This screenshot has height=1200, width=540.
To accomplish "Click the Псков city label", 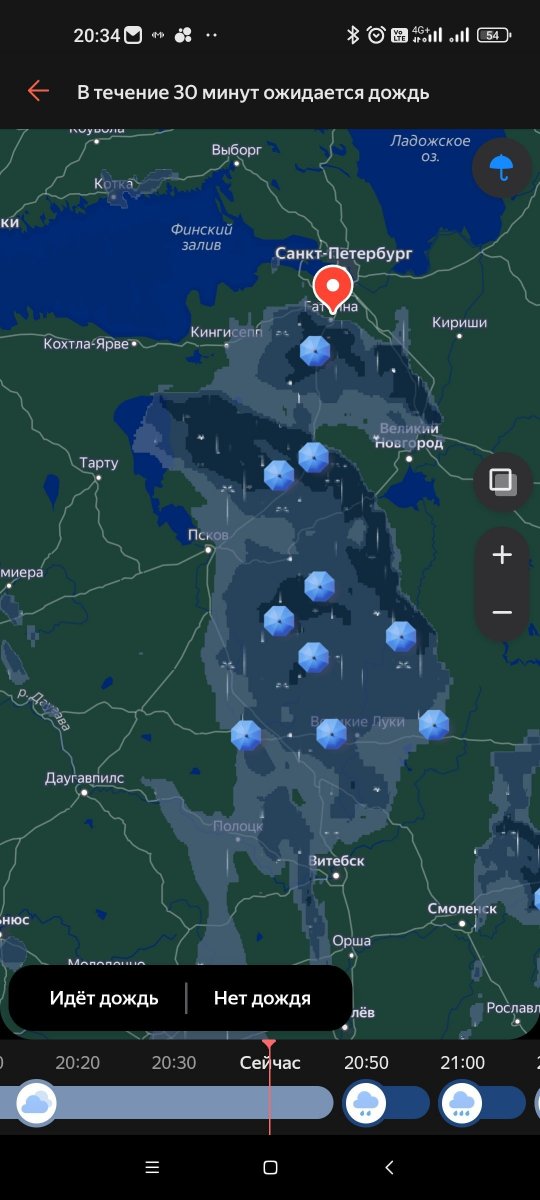I will pyautogui.click(x=208, y=535).
